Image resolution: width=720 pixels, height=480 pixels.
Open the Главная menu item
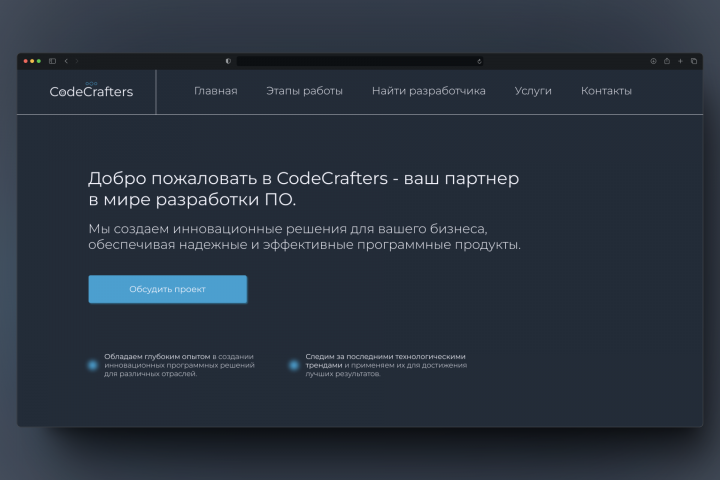pyautogui.click(x=216, y=91)
